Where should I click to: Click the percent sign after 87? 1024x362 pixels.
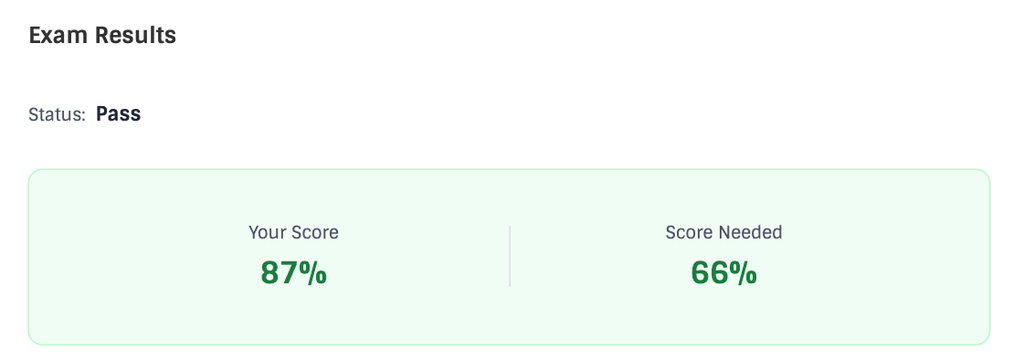pos(314,273)
